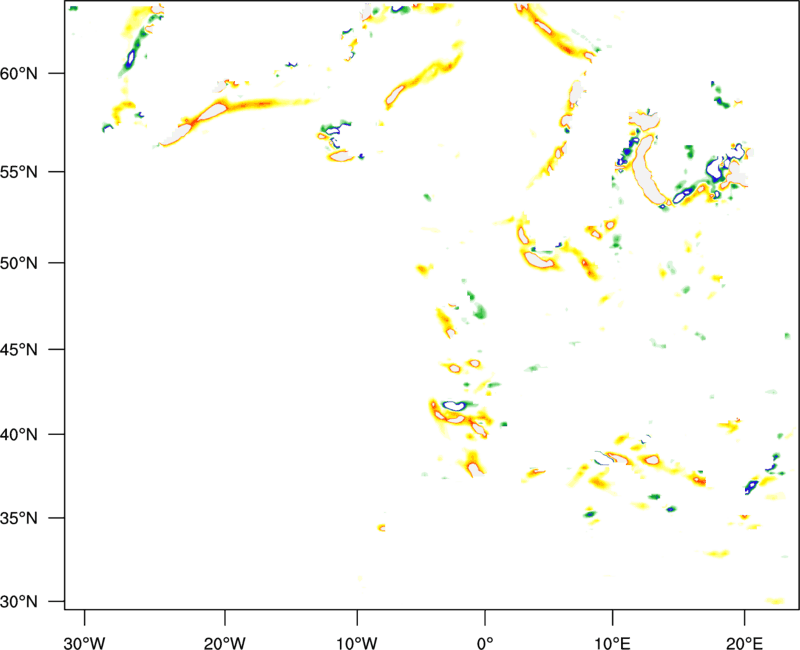This screenshot has width=800, height=650.
Task: Click the 20°E longitude axis label
Action: [744, 643]
